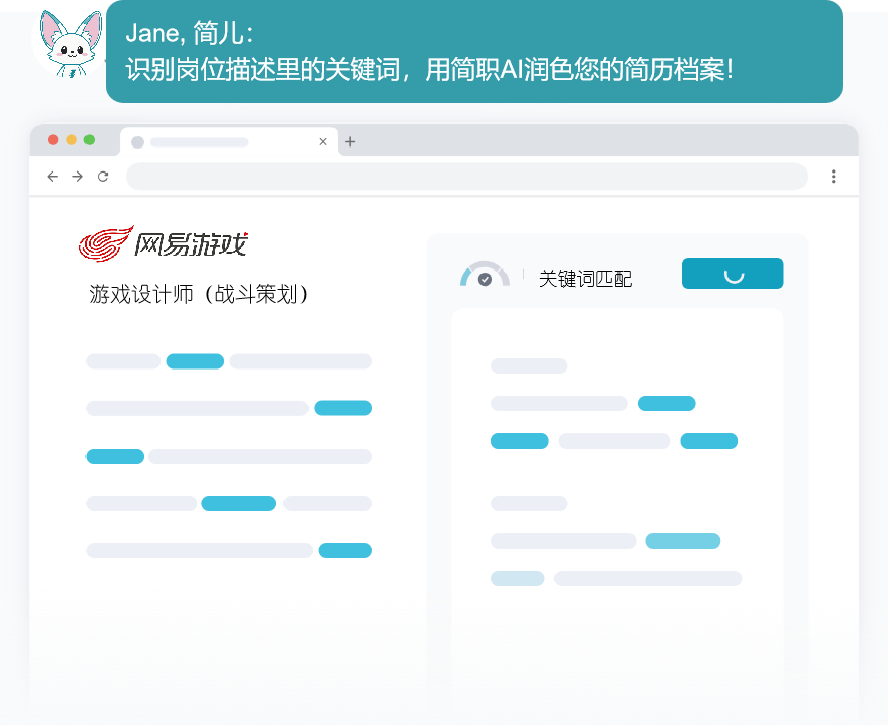
Task: Click the fox mascot avatar
Action: pyautogui.click(x=68, y=42)
